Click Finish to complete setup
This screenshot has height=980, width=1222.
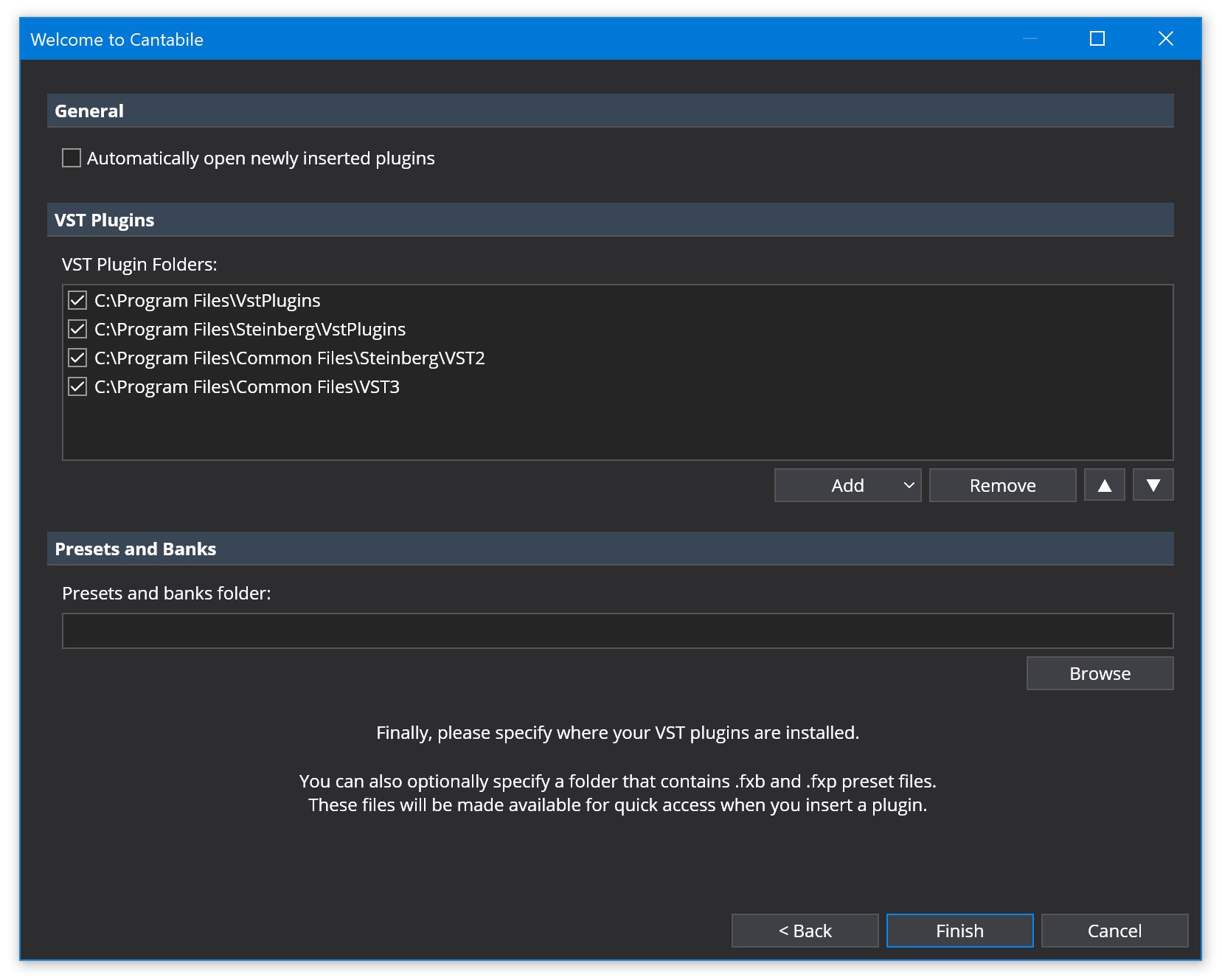point(959,931)
